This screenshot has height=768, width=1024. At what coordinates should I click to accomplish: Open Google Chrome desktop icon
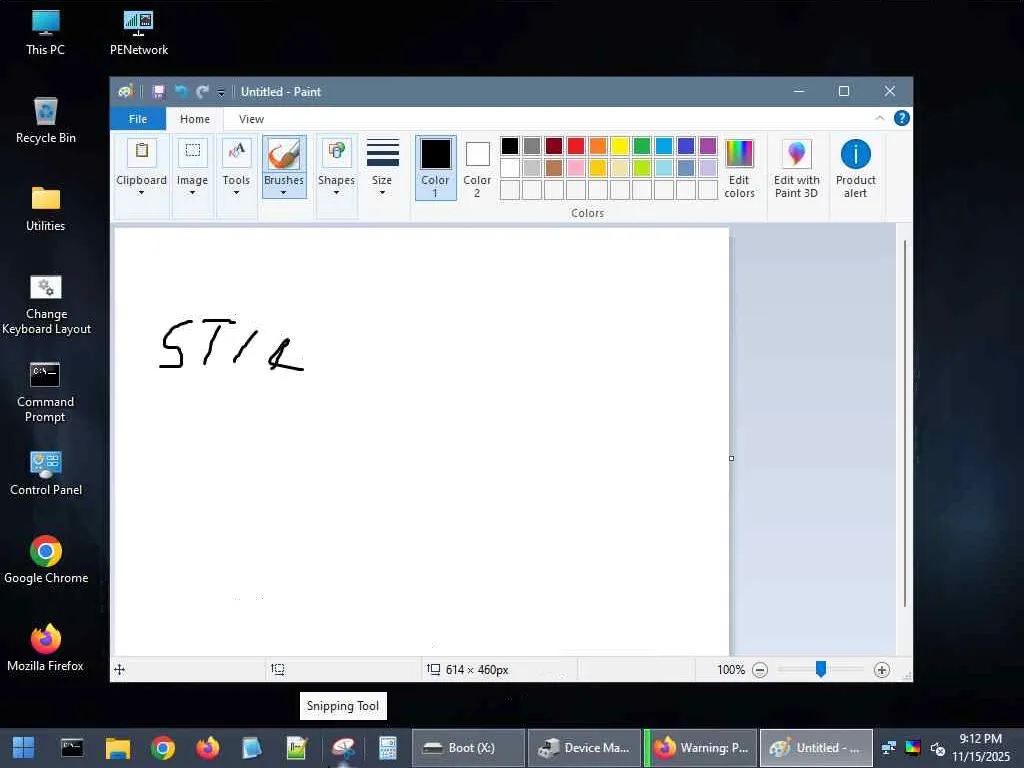[46, 560]
